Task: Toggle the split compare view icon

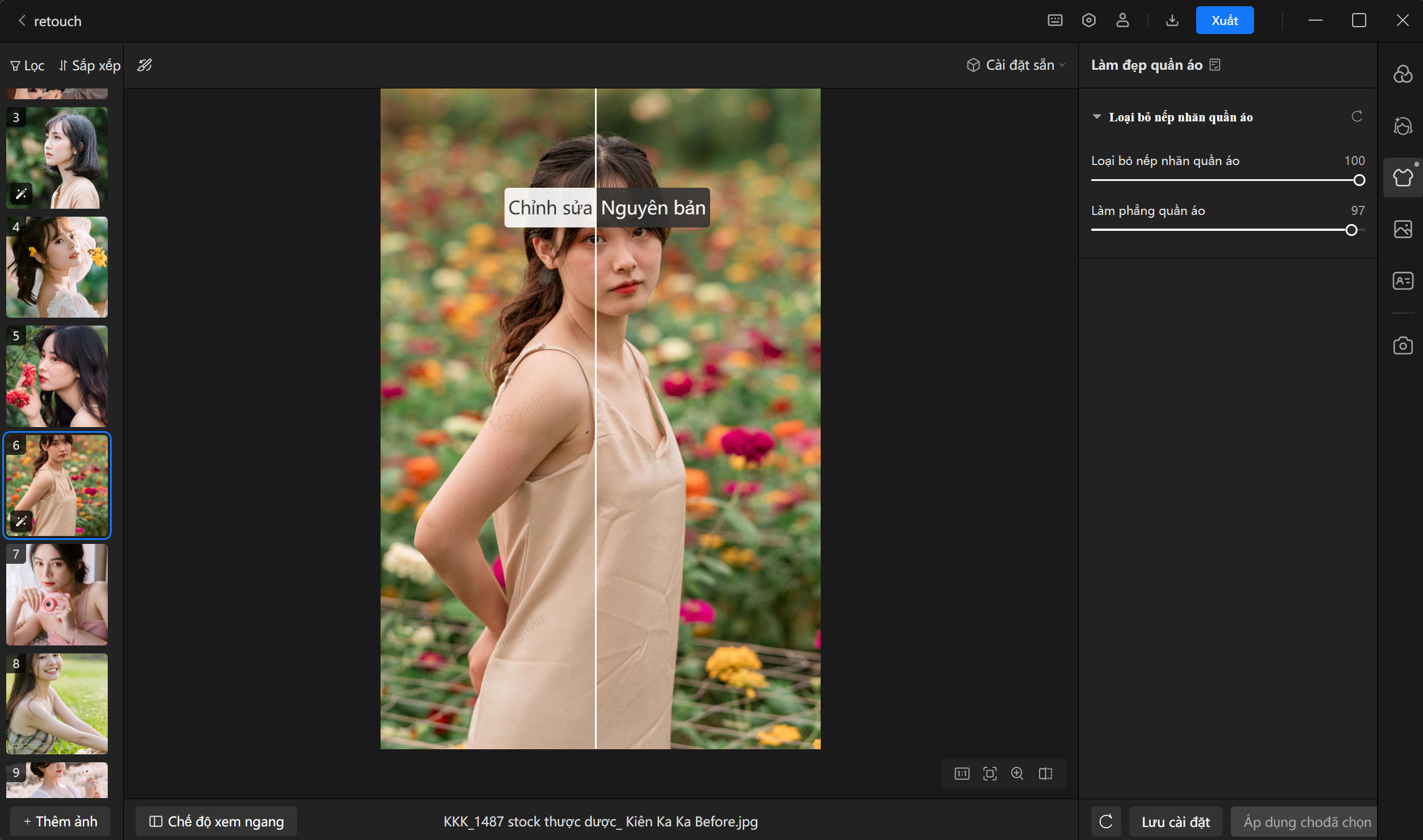Action: [1045, 774]
